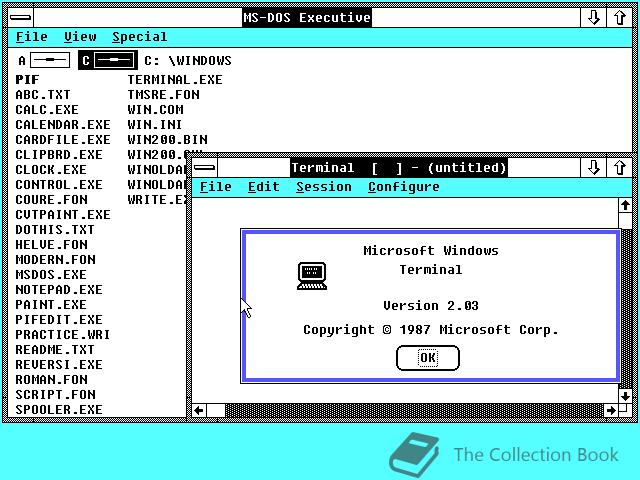Maximize MS-DOS Executive with up arrow
This screenshot has height=480, width=640.
click(619, 18)
